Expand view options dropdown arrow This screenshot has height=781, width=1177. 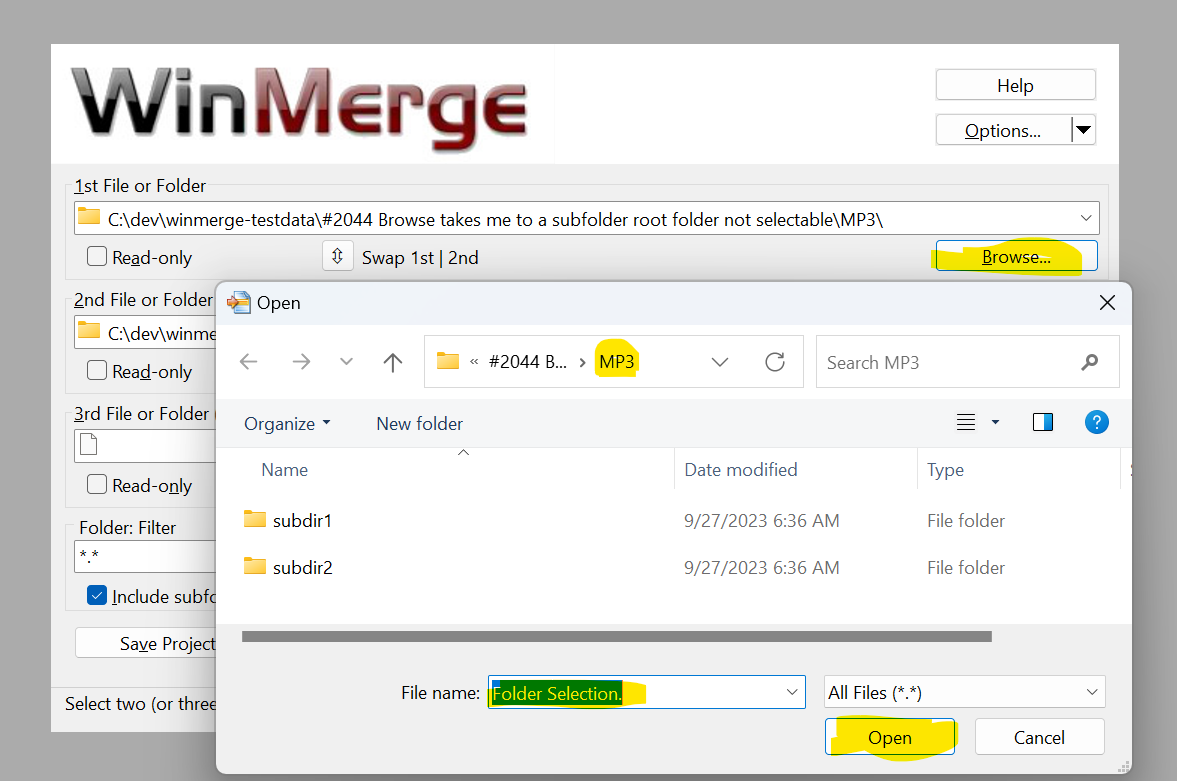coord(995,423)
